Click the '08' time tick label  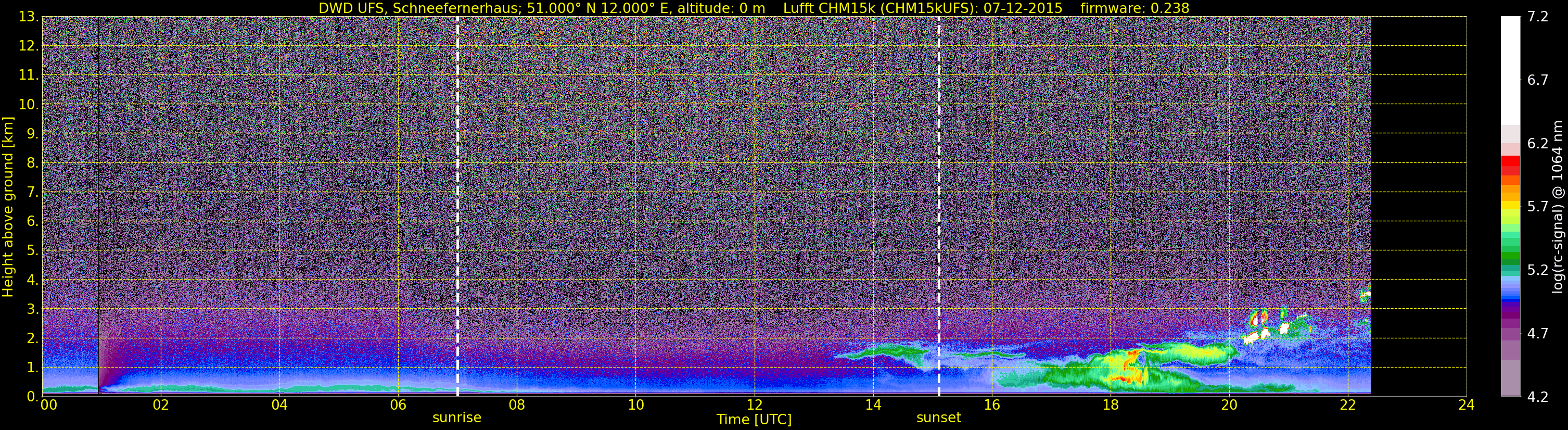(x=517, y=405)
